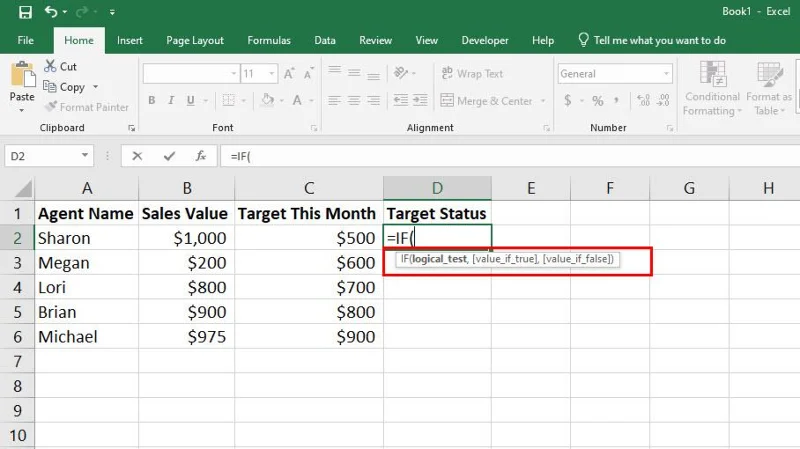Open Font group dialog launcher
This screenshot has height=449, width=800.
314,128
